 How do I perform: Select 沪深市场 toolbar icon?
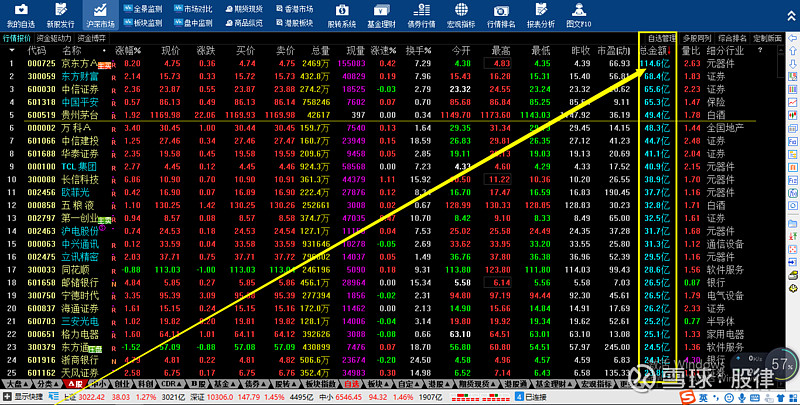click(x=101, y=15)
